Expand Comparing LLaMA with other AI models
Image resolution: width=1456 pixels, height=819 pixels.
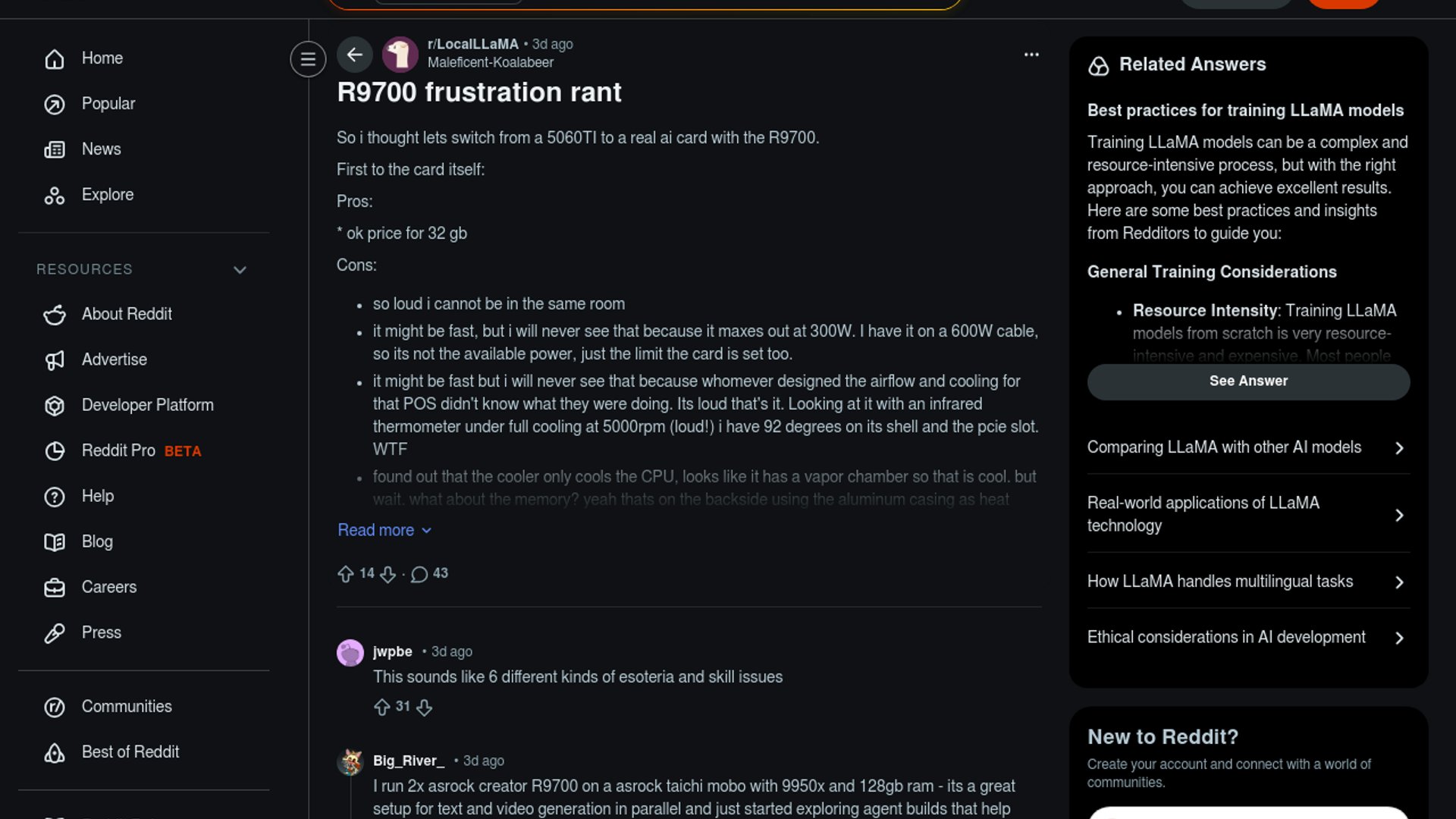click(1248, 447)
